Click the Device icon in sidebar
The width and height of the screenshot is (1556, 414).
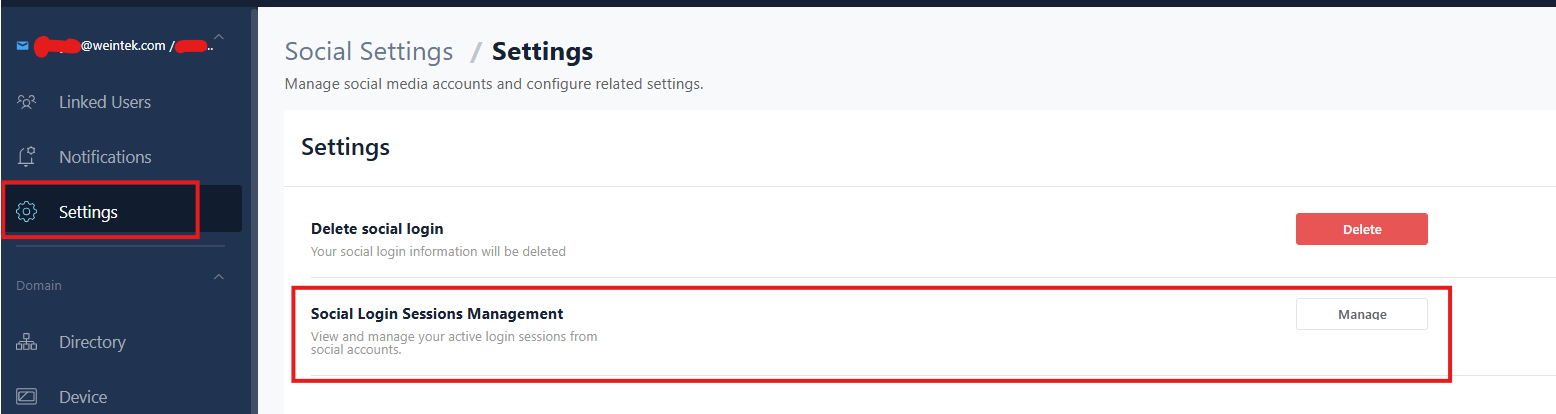pyautogui.click(x=27, y=397)
